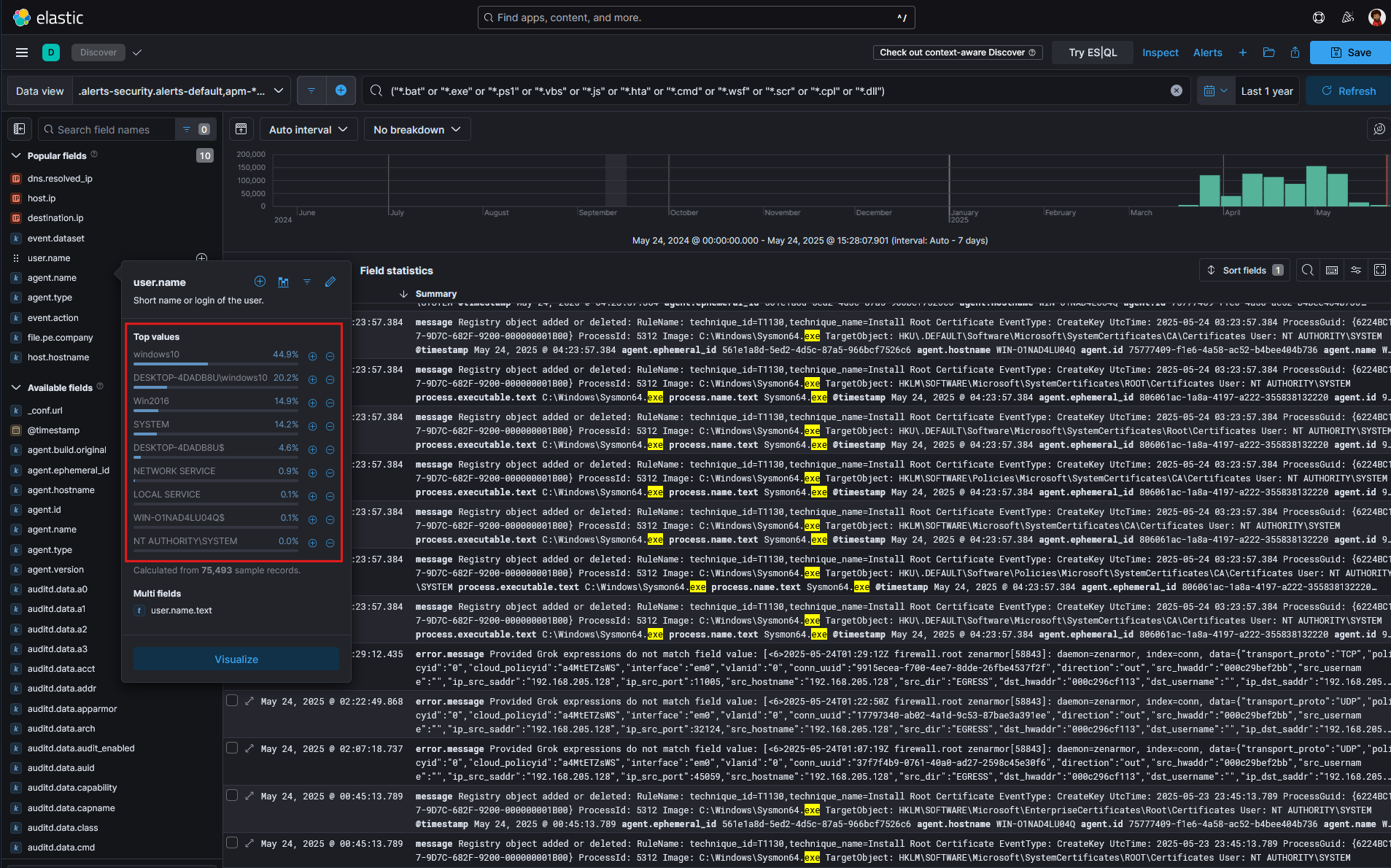Open the main navigation hamburger menu

pos(22,53)
